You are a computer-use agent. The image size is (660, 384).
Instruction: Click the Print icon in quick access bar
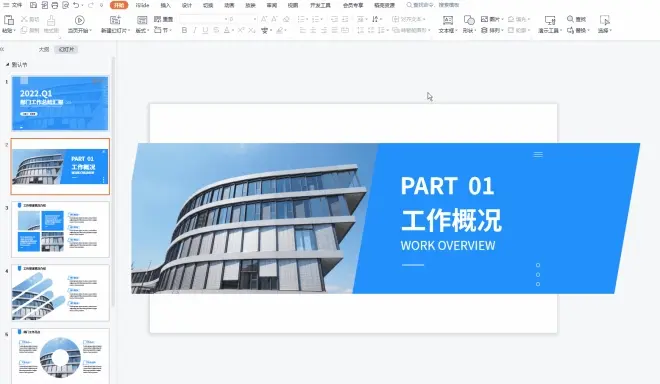(55, 5)
